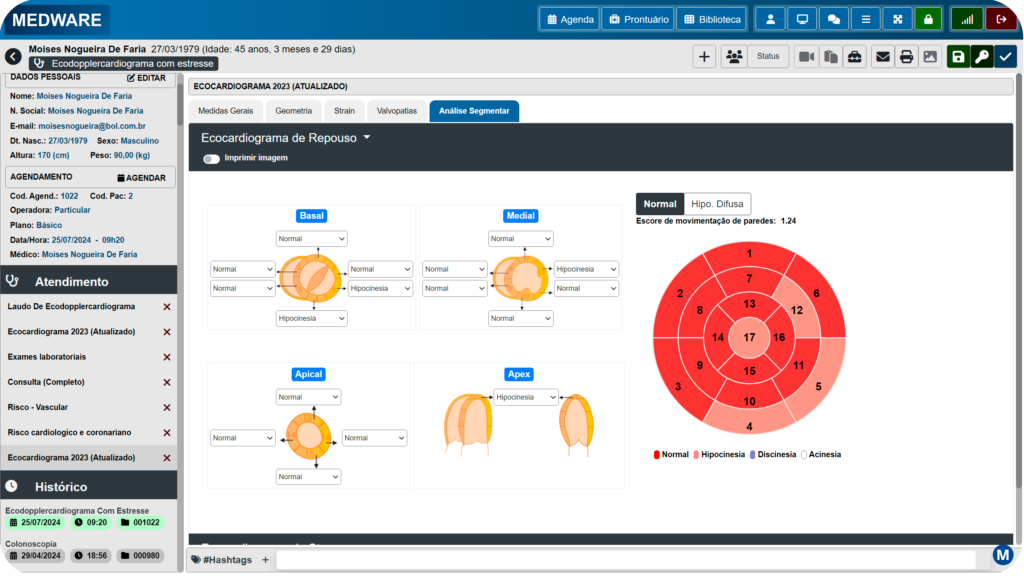Viewport: 1024px width, 576px height.
Task: Select the Hipo. Difusa toggle option
Action: pyautogui.click(x=717, y=204)
